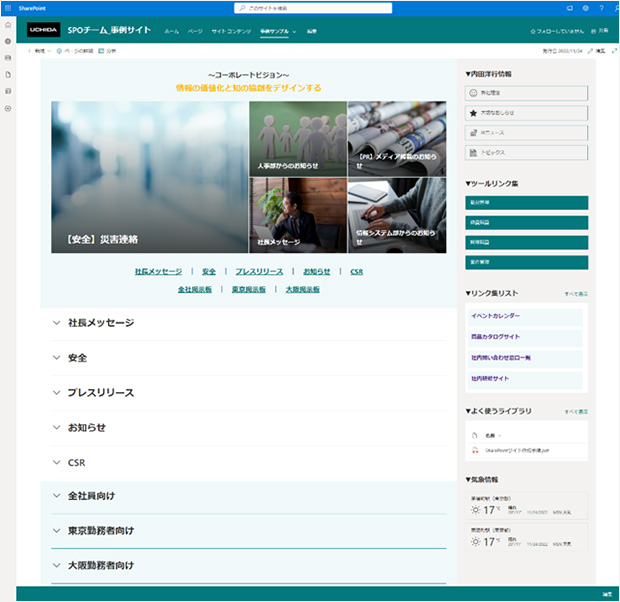Click the pencil edit icon
Image resolution: width=620 pixels, height=602 pixels.
point(590,51)
